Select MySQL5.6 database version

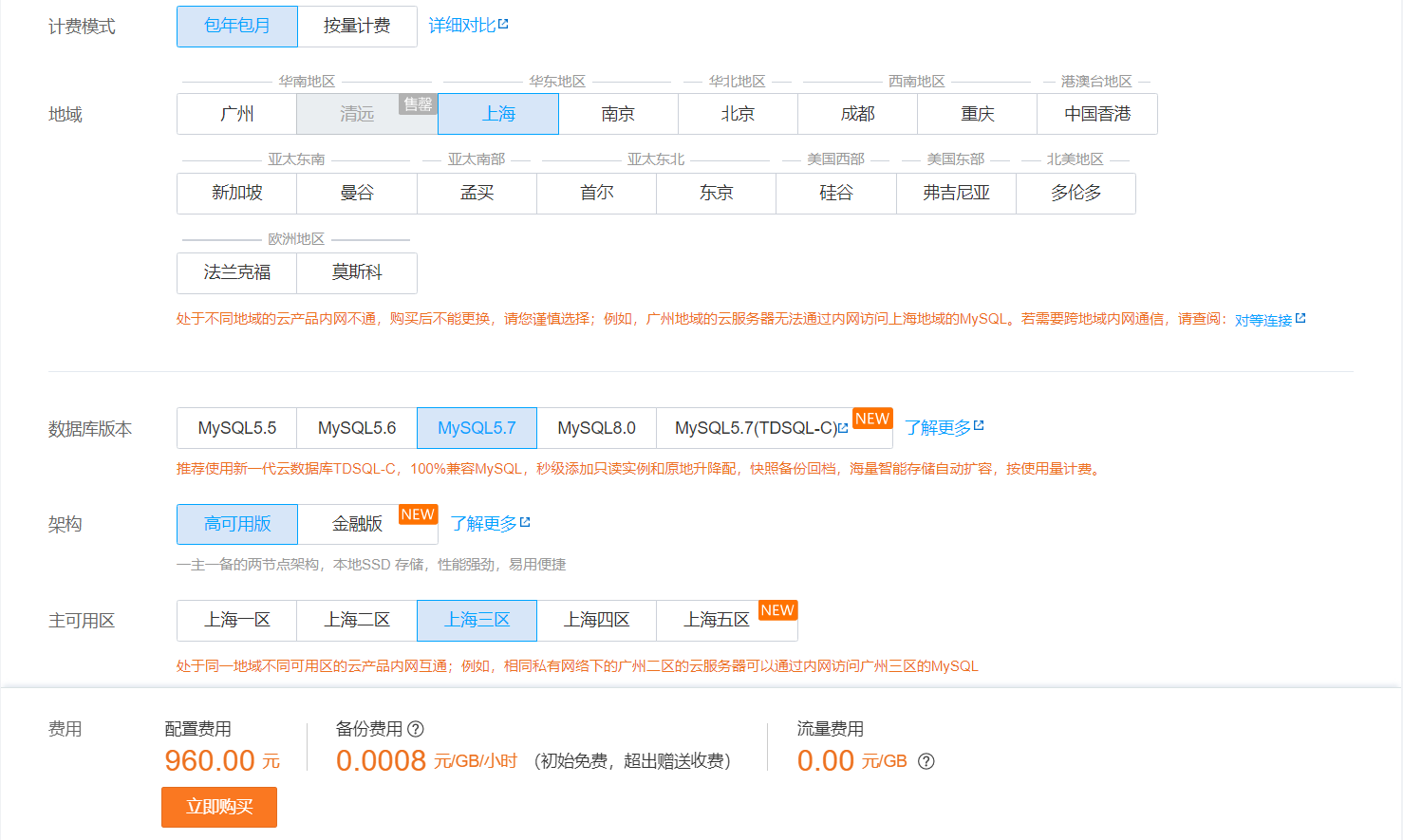357,428
